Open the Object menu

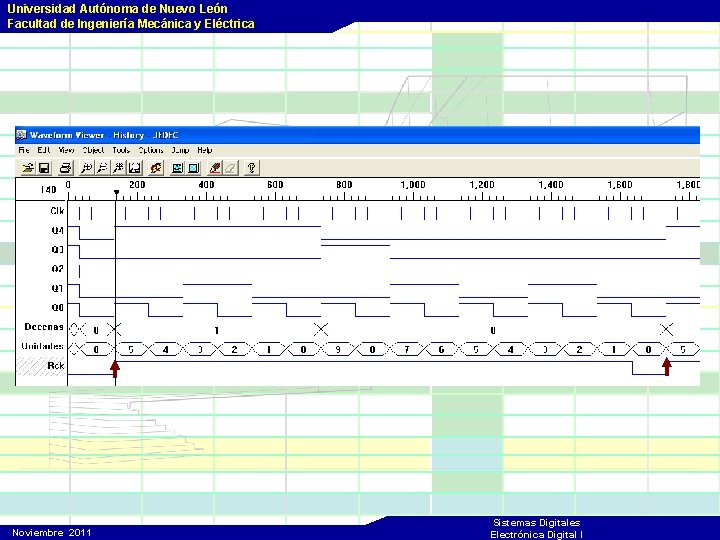(93, 150)
